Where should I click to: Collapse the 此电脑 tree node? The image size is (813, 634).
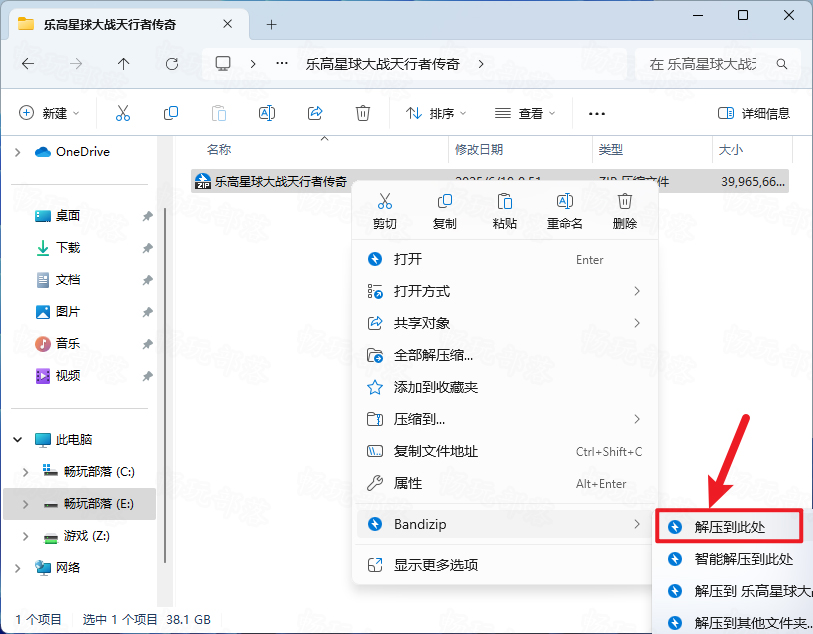point(18,440)
